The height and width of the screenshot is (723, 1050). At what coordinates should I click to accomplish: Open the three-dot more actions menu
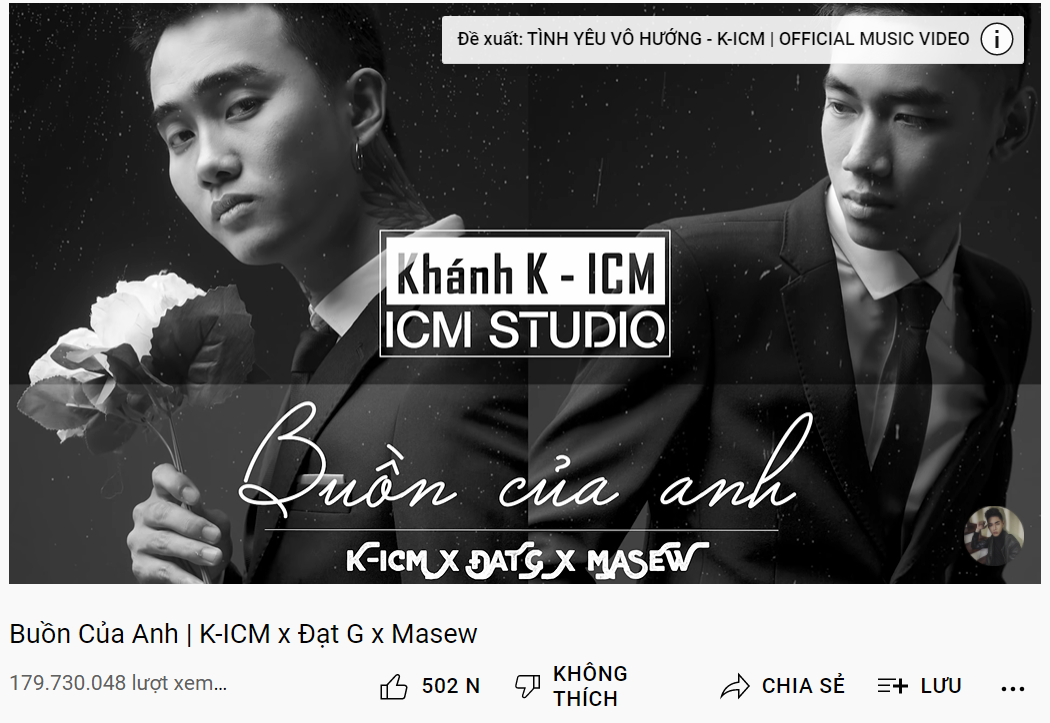click(x=1012, y=688)
